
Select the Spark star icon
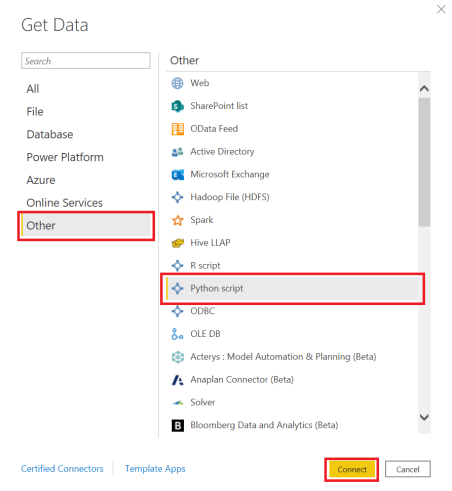pyautogui.click(x=177, y=220)
